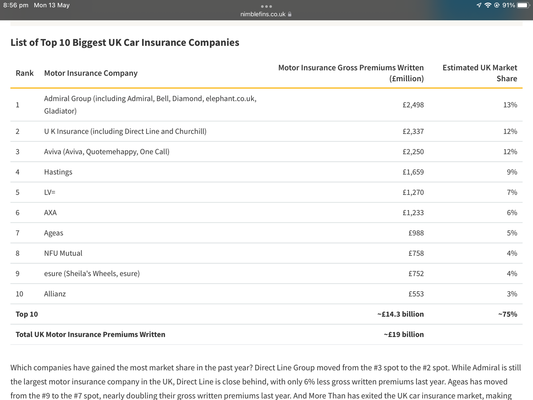
Task: Click the Motor Insurance Company column header
Action: click(91, 73)
